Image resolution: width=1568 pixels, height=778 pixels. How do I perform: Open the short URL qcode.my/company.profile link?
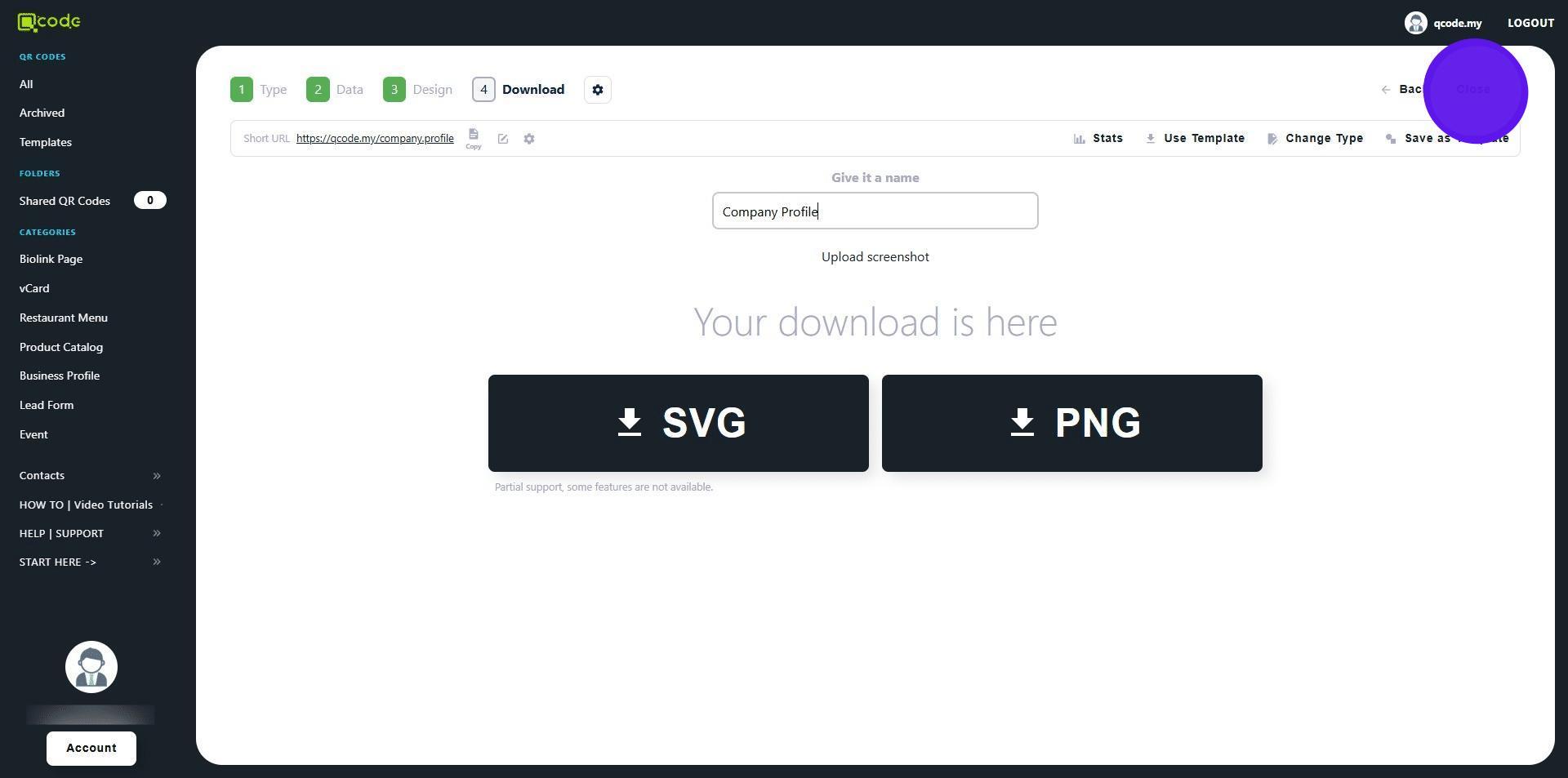(x=375, y=139)
